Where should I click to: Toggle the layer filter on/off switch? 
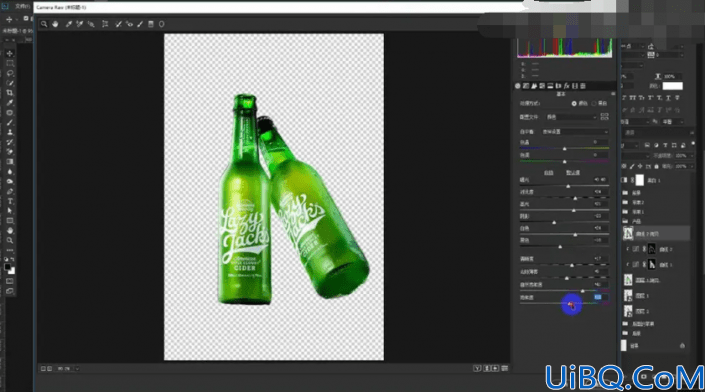point(693,144)
